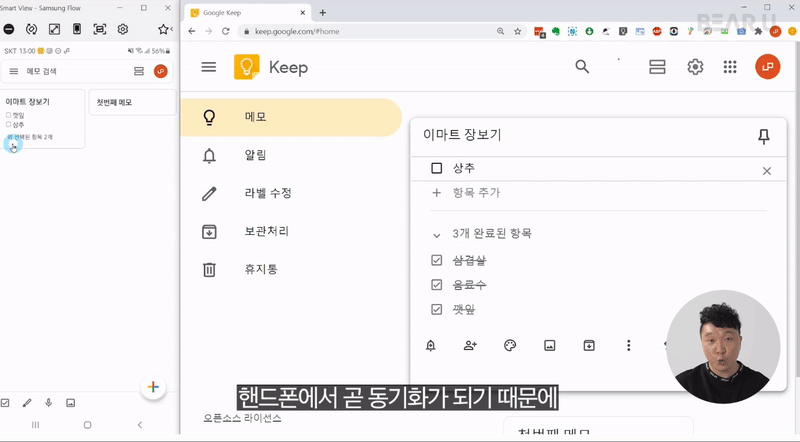Select the Google Keep browser tab
800x442 pixels.
247,13
